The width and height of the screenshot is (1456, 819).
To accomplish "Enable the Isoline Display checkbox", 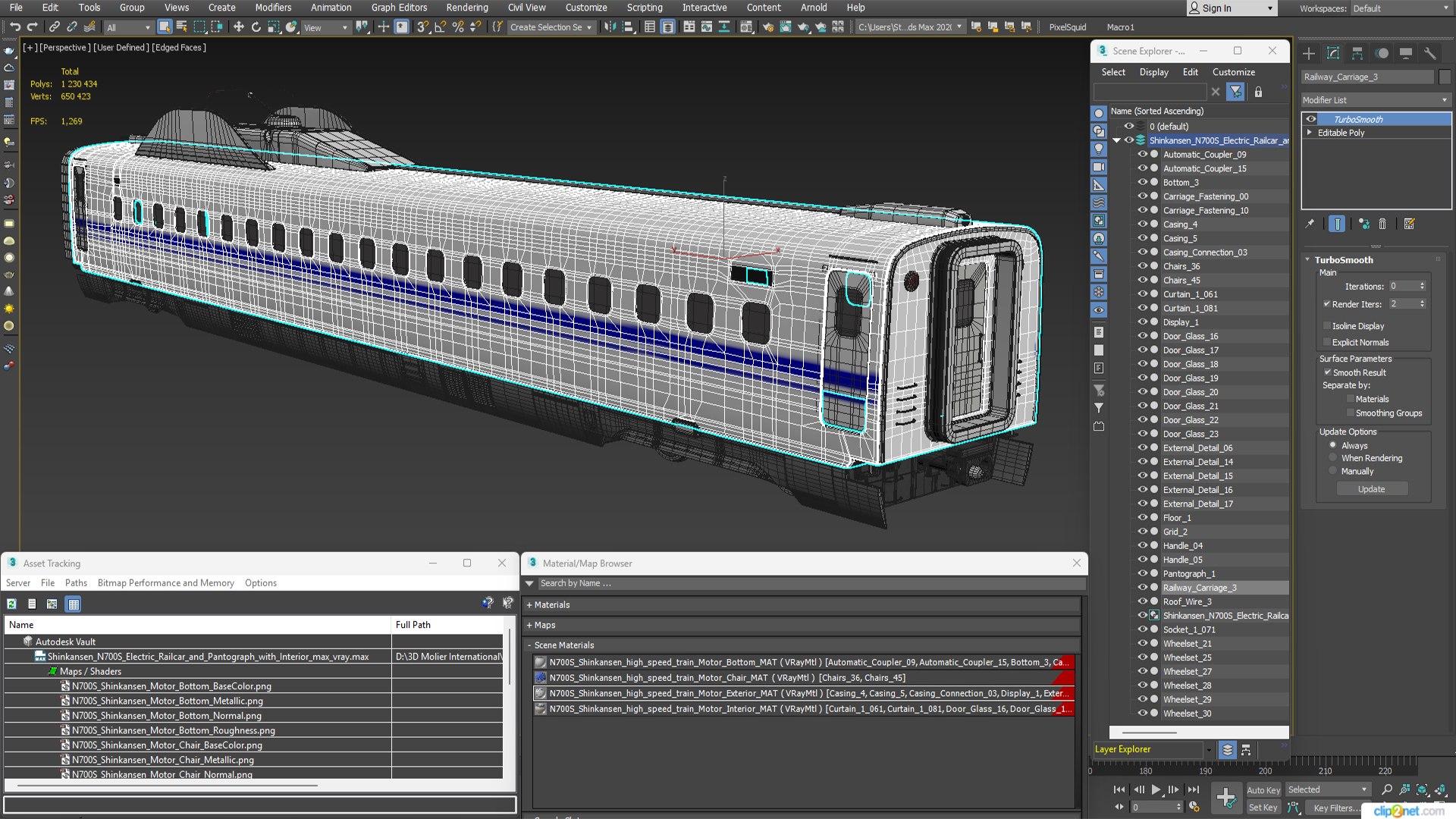I will 1327,326.
